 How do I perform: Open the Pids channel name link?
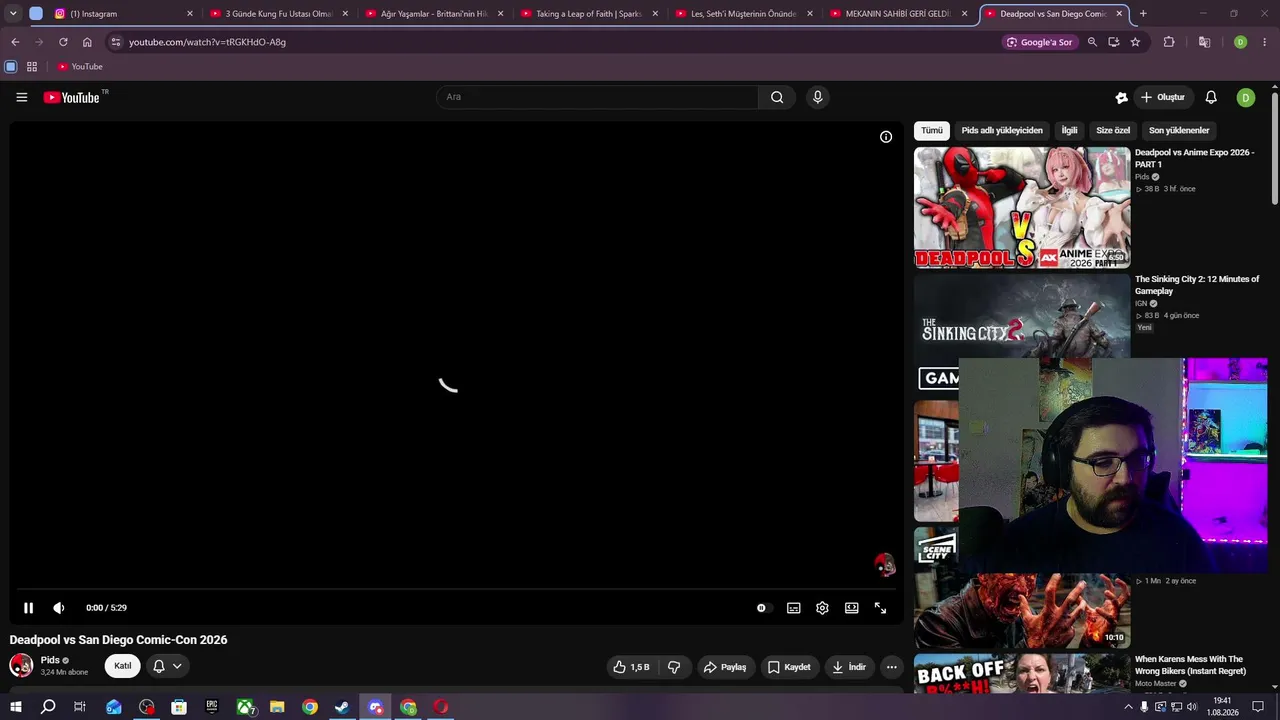point(50,660)
